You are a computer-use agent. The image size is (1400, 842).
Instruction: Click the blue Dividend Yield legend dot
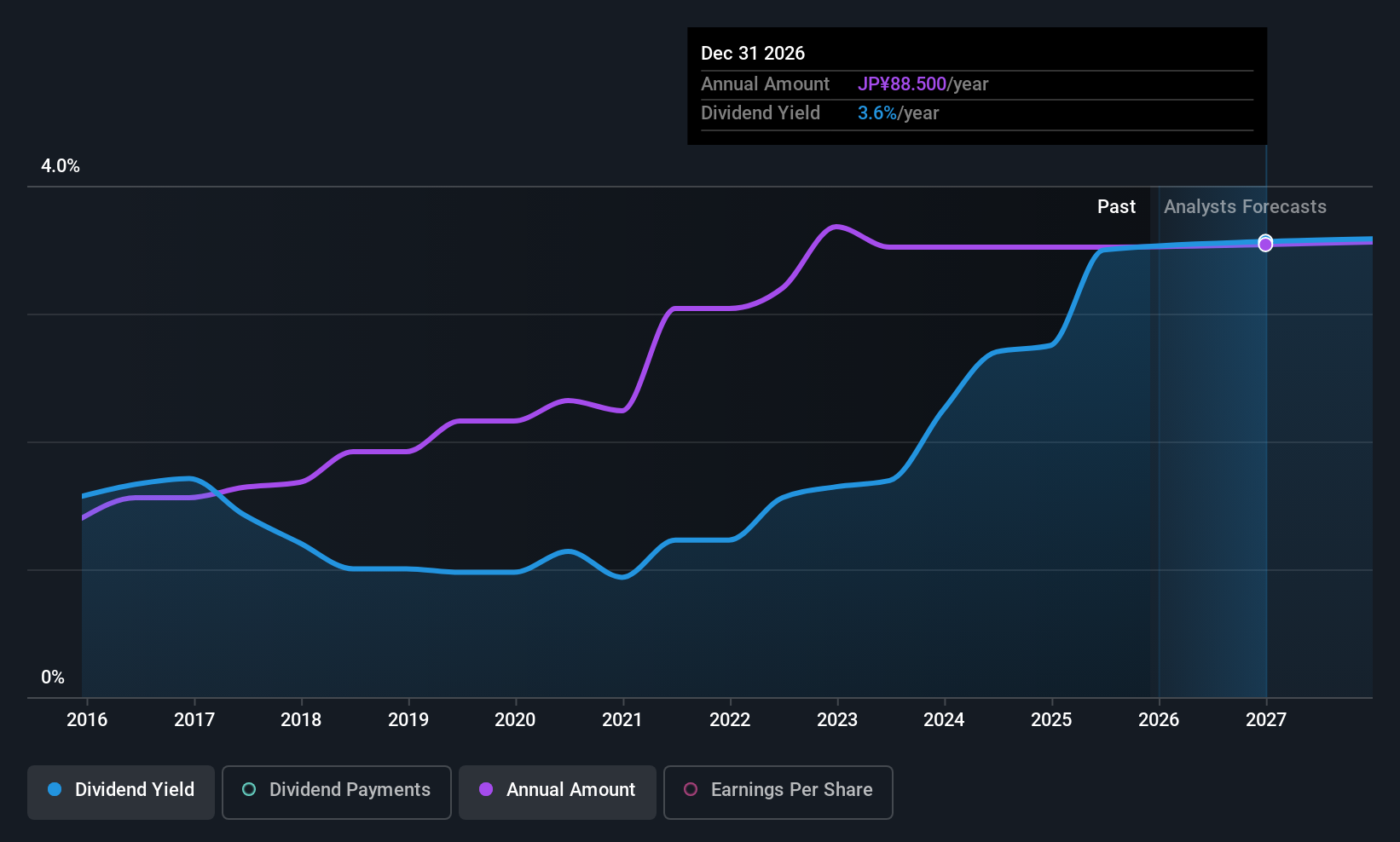click(55, 790)
